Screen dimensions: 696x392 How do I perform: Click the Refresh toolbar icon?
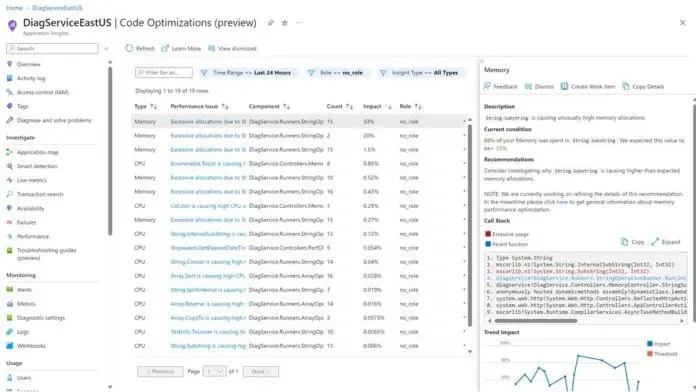pyautogui.click(x=129, y=48)
